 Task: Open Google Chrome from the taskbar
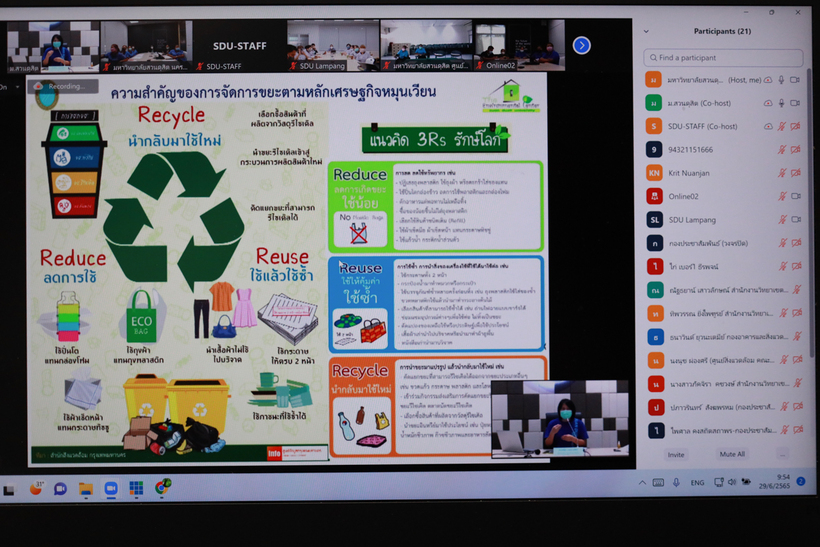[x=163, y=487]
